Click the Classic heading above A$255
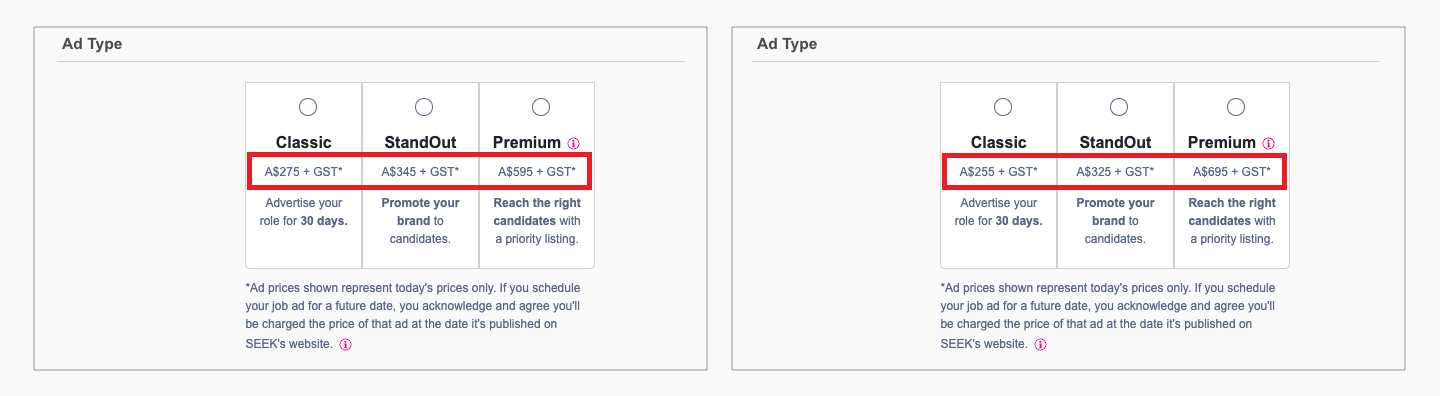 tap(999, 142)
